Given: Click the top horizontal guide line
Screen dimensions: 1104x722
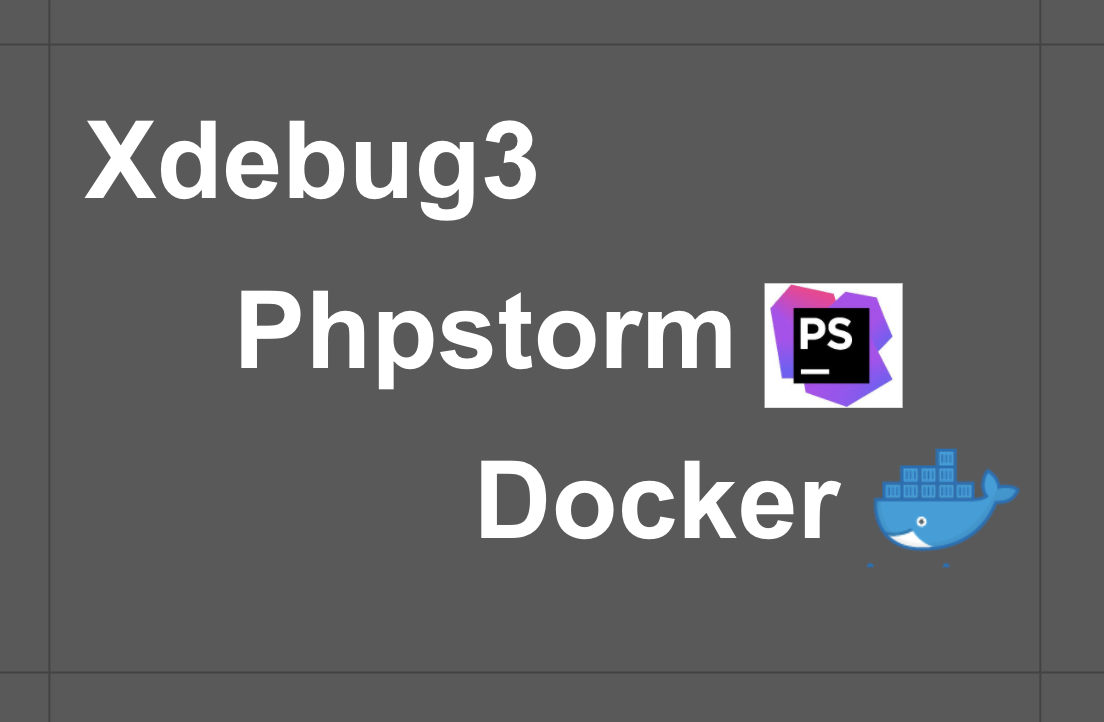Looking at the screenshot, I should click(552, 44).
